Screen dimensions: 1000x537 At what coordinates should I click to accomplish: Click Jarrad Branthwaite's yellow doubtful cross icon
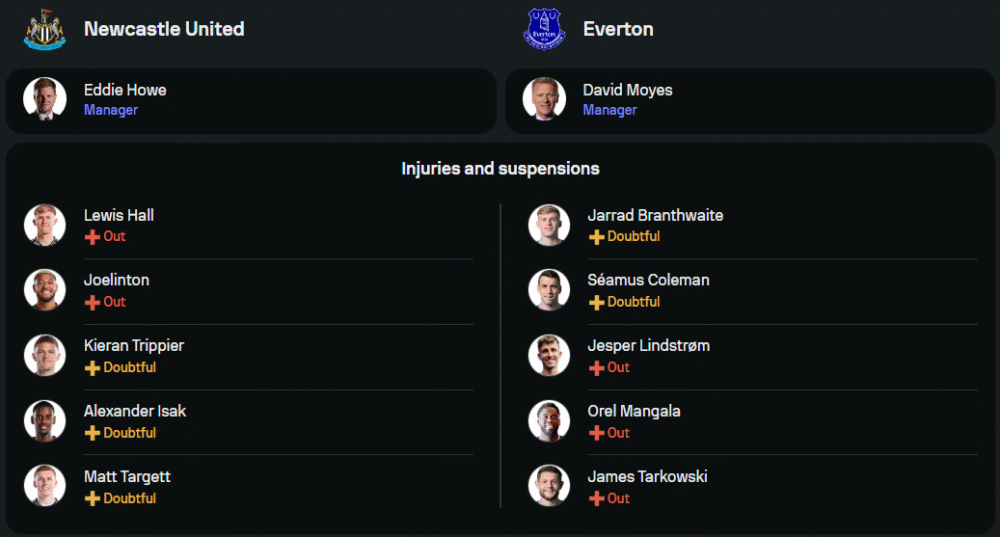point(596,237)
